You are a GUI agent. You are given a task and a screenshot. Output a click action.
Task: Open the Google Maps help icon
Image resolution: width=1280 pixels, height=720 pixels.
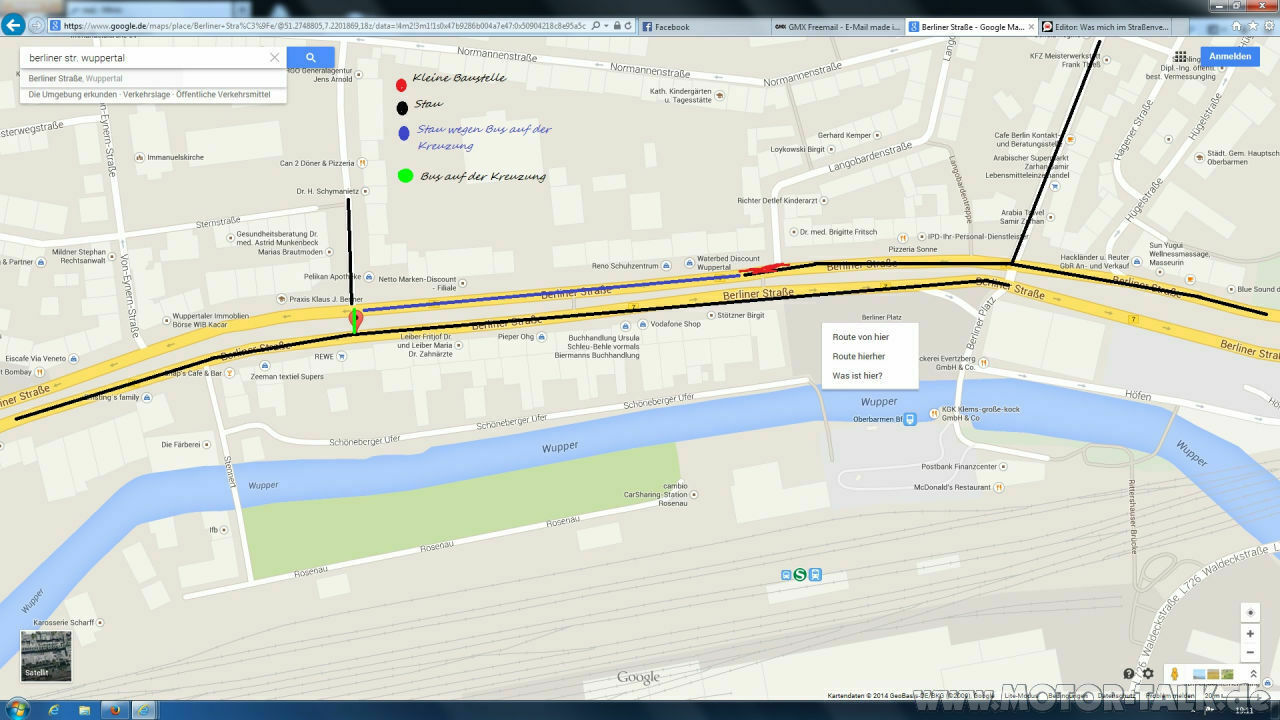tap(1129, 674)
